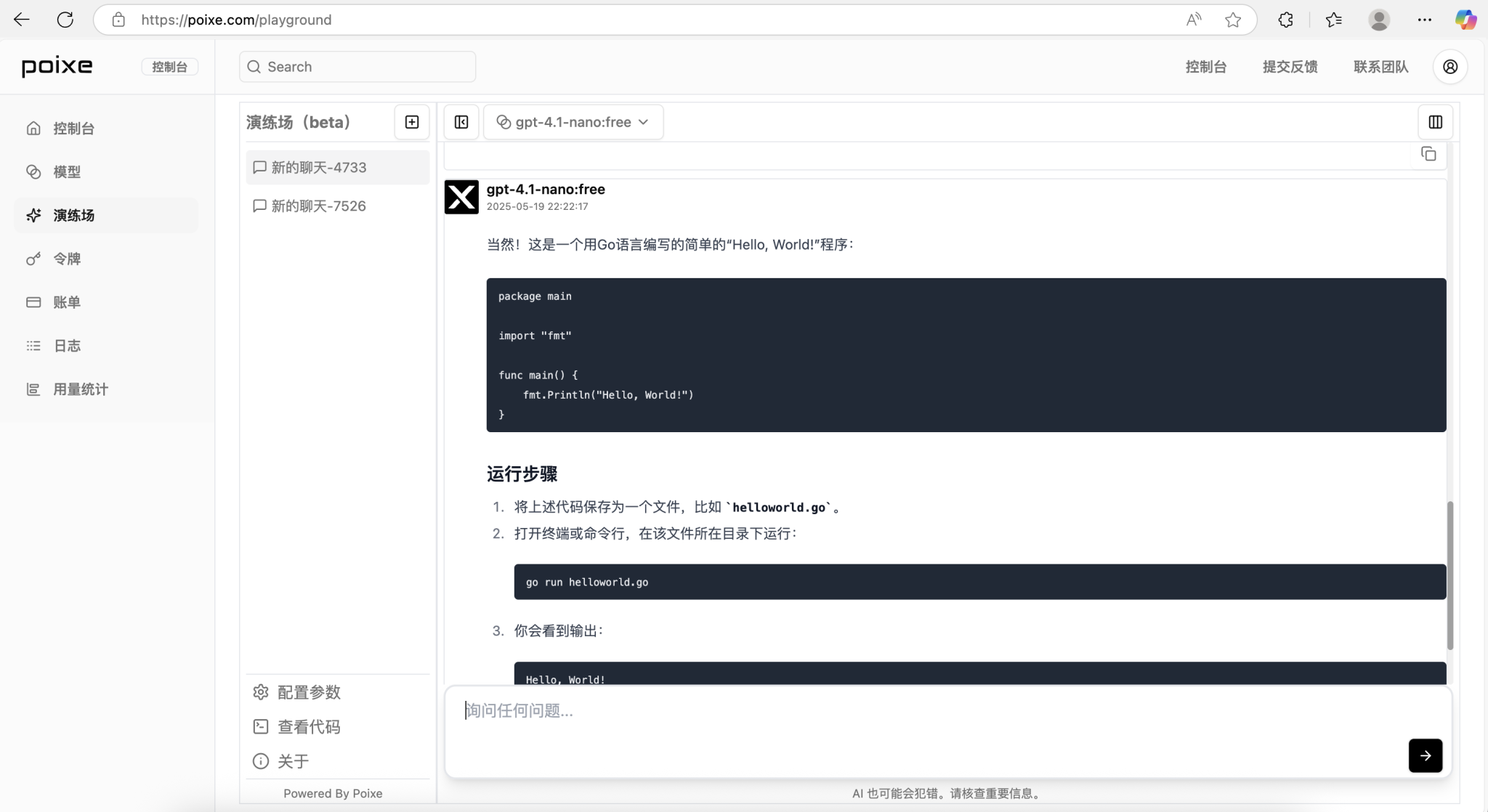Click the gpt-4.1-nano:free message title

tap(546, 189)
